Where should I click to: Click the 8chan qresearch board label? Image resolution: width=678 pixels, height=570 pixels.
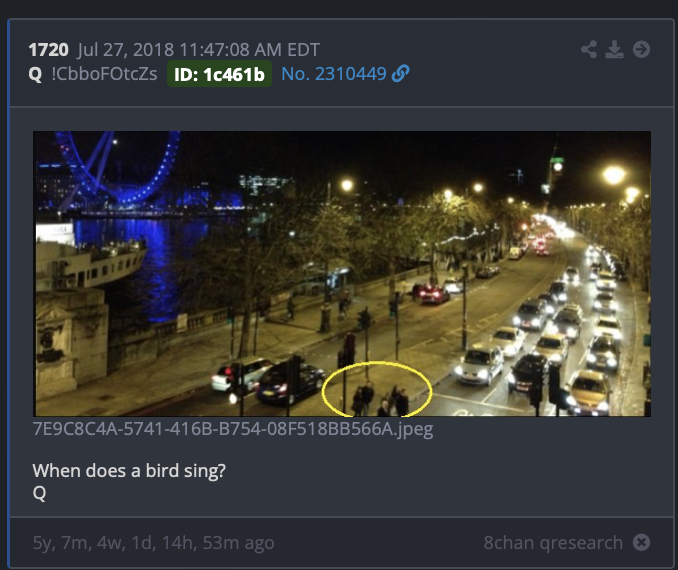[x=553, y=542]
